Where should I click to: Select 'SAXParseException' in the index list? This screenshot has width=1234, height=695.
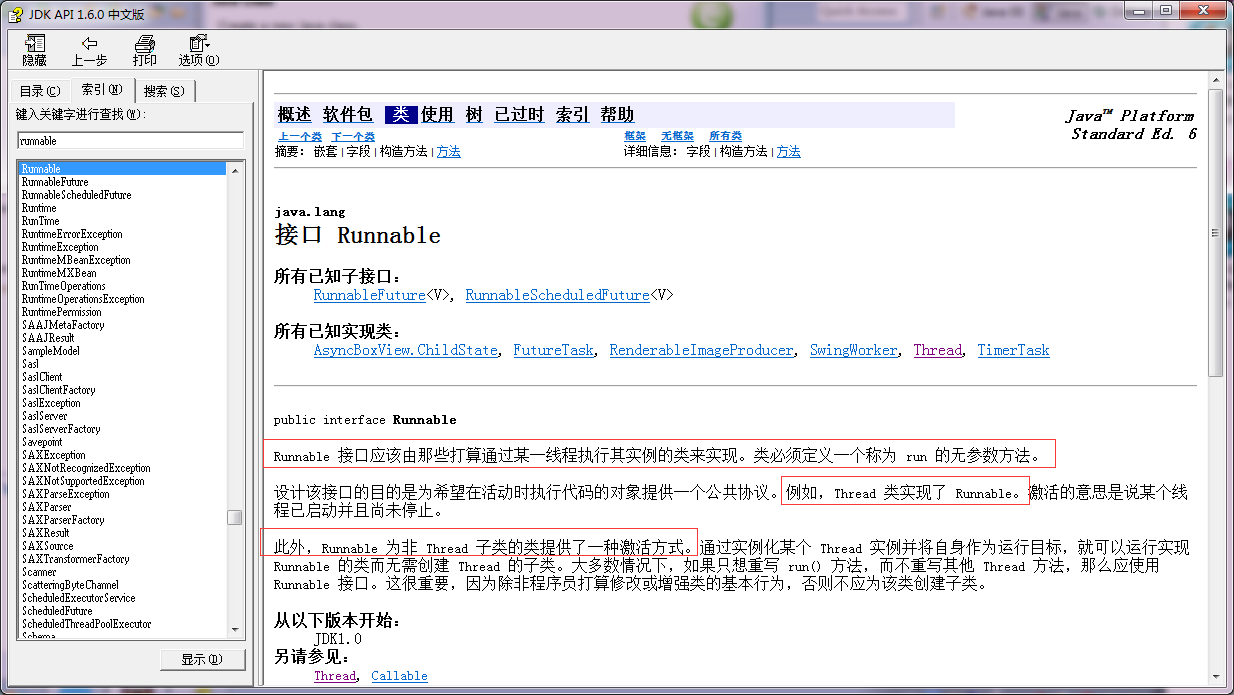66,494
